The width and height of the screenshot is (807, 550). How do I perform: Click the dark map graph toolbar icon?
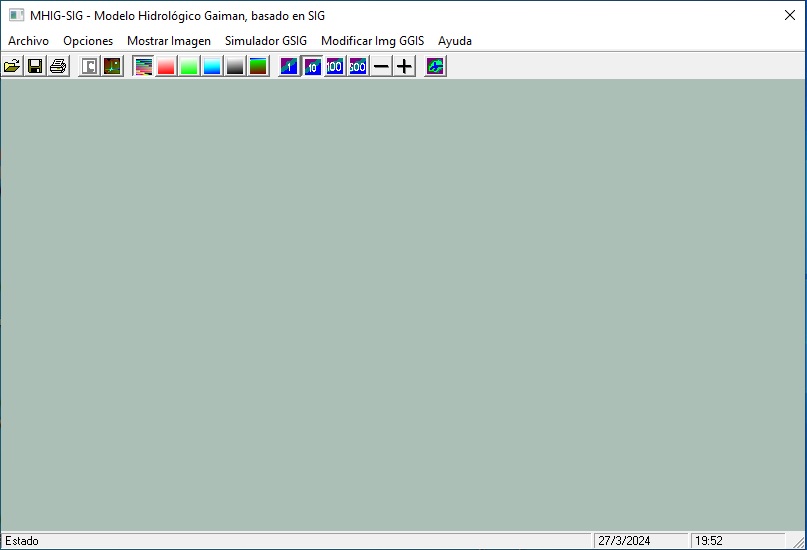(x=112, y=66)
